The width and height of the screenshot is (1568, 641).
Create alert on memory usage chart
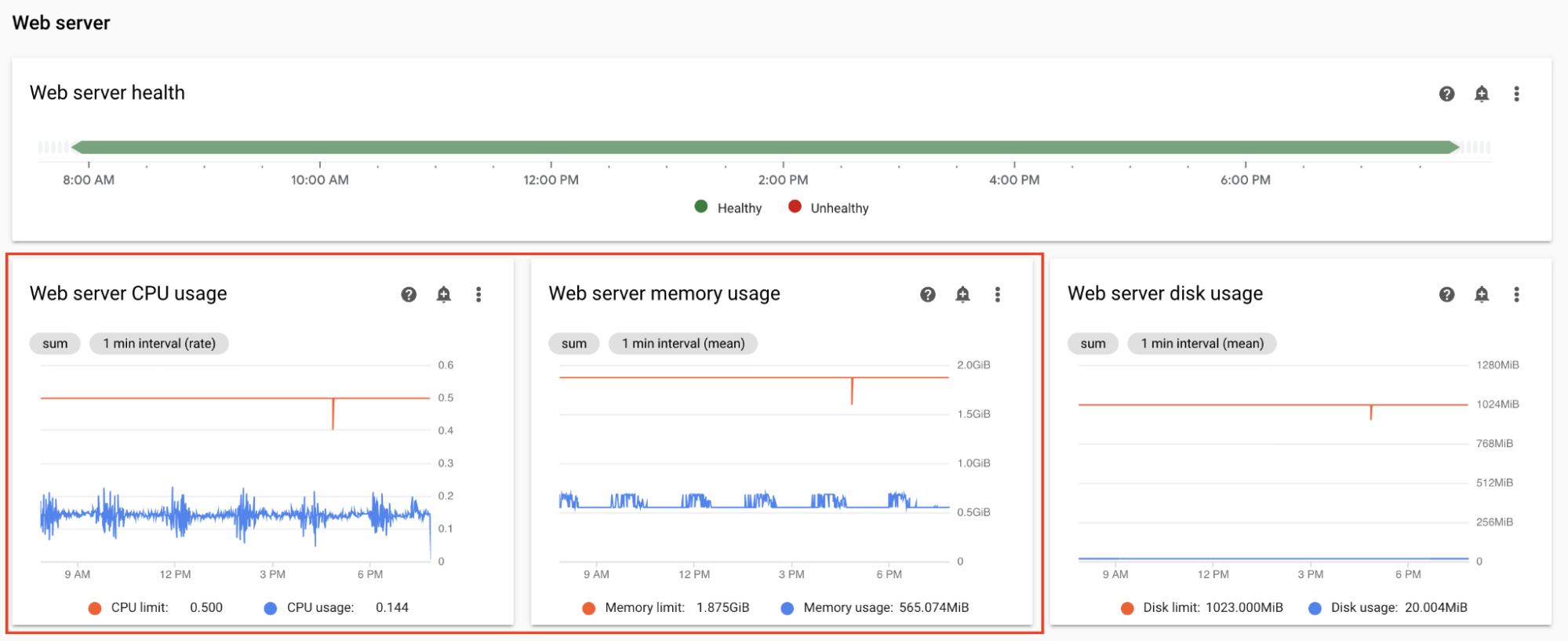(962, 294)
